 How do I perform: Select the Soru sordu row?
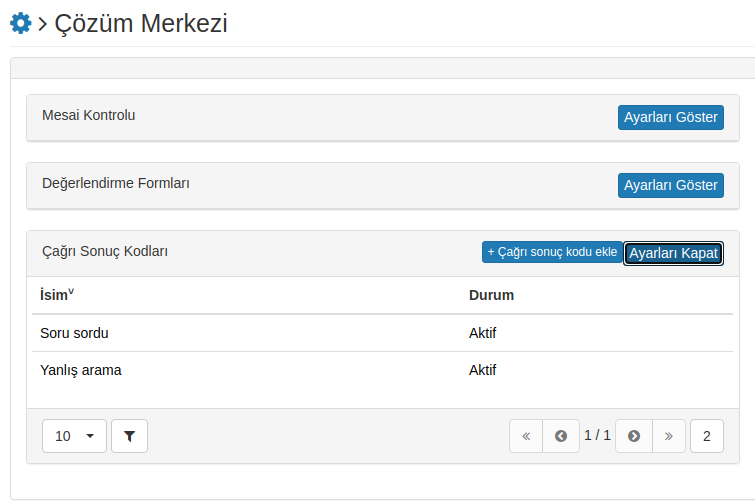pos(382,333)
